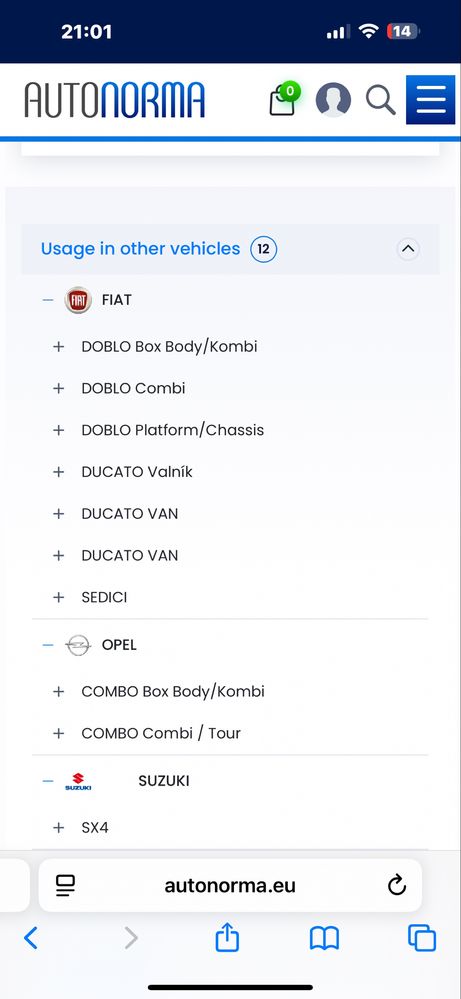Image resolution: width=461 pixels, height=999 pixels.
Task: Tap the page format reader icon
Action: point(65,886)
